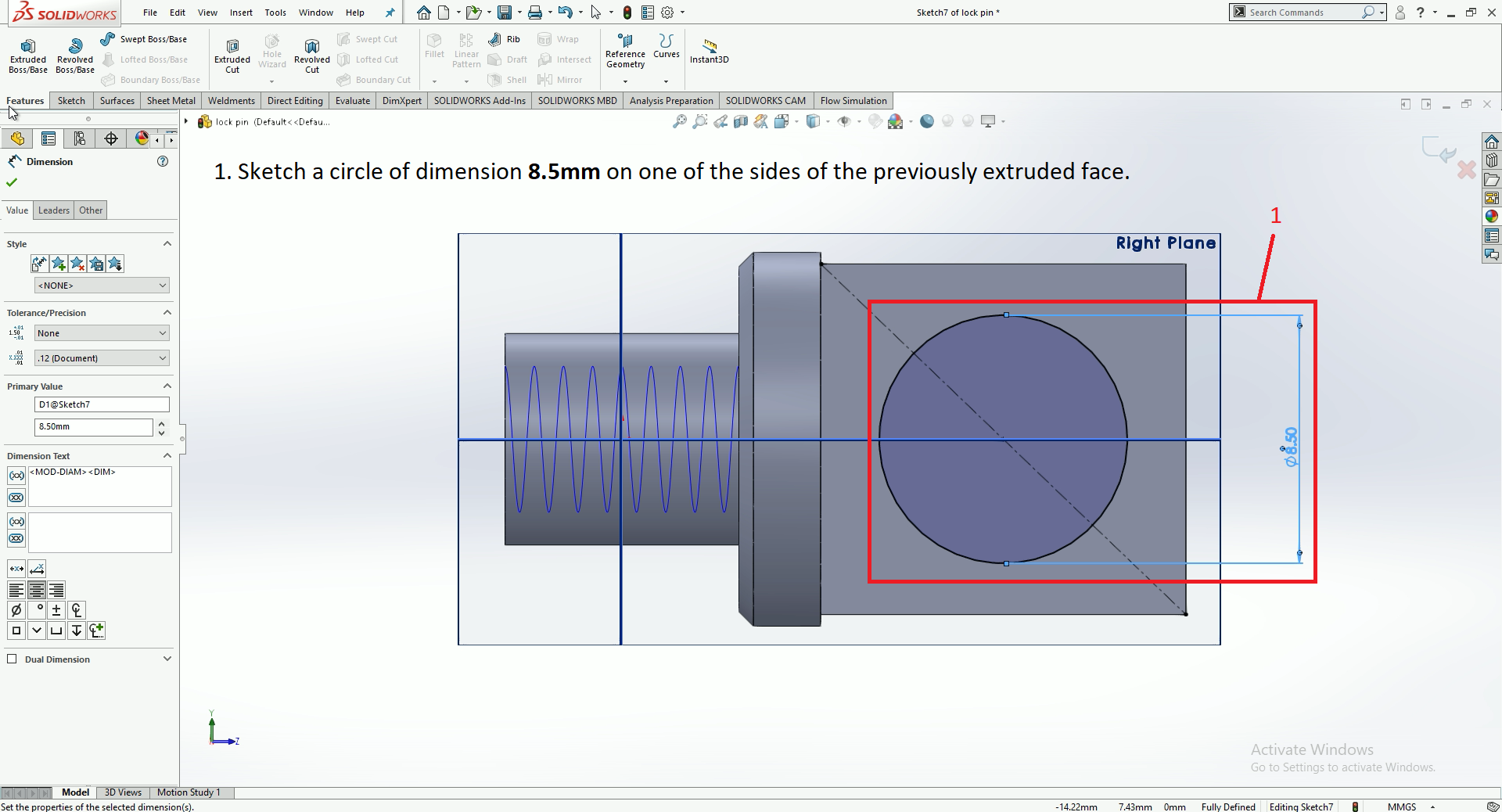Open FeatureManager Design Tree tab
1502x812 pixels.
coord(17,138)
